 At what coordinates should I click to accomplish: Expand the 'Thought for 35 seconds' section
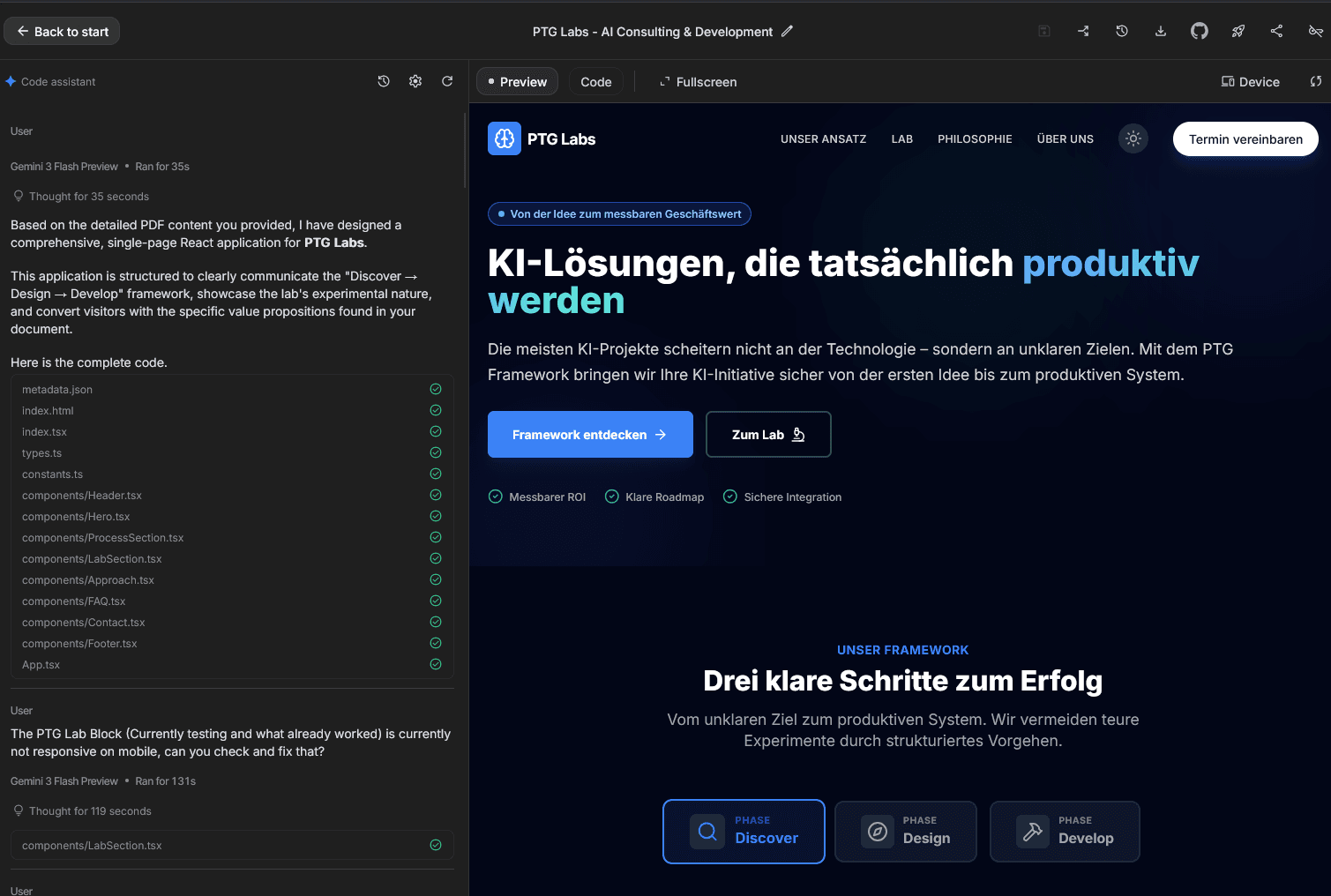pyautogui.click(x=88, y=197)
